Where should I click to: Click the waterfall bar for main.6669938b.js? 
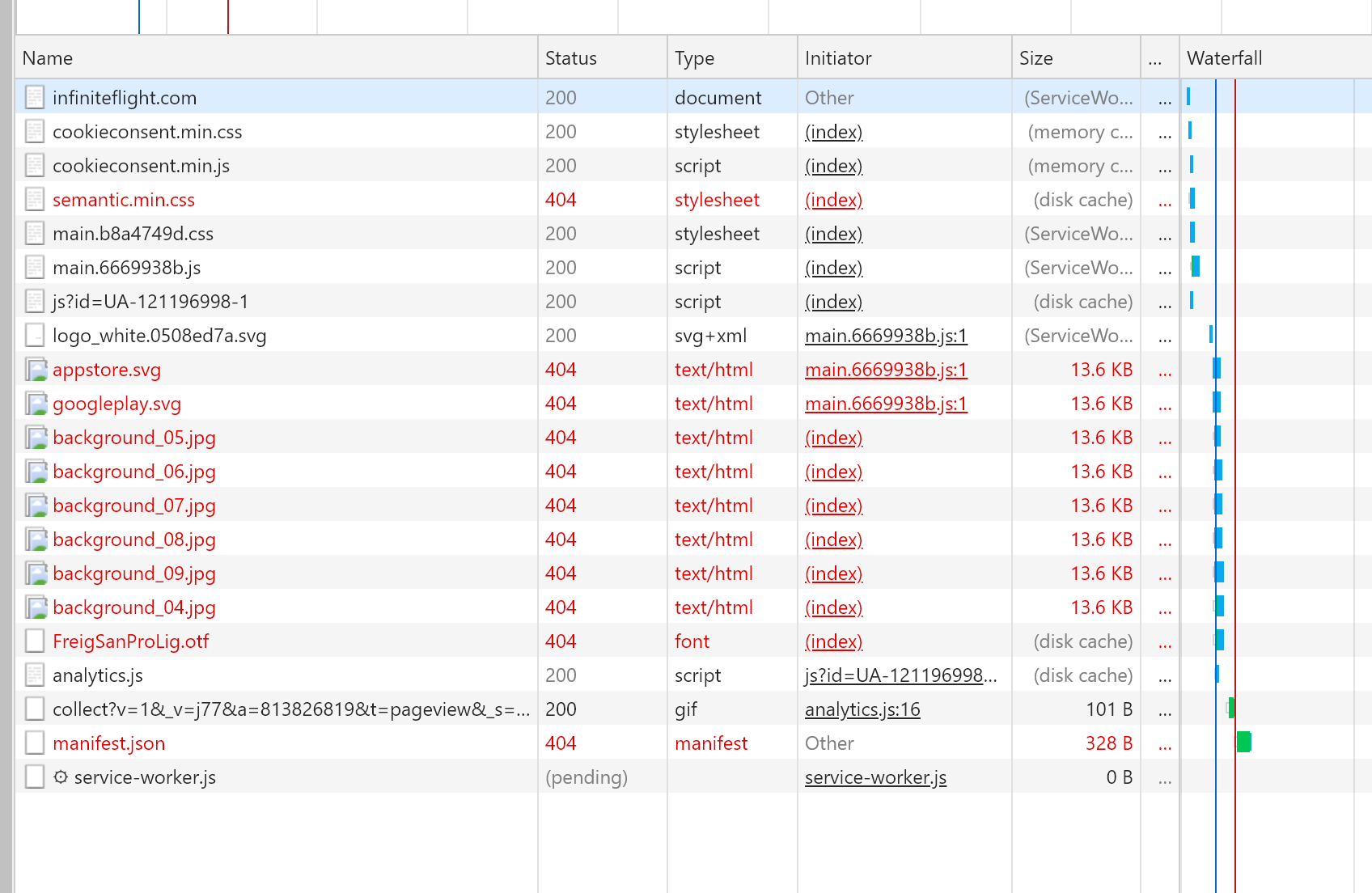[x=1195, y=266]
